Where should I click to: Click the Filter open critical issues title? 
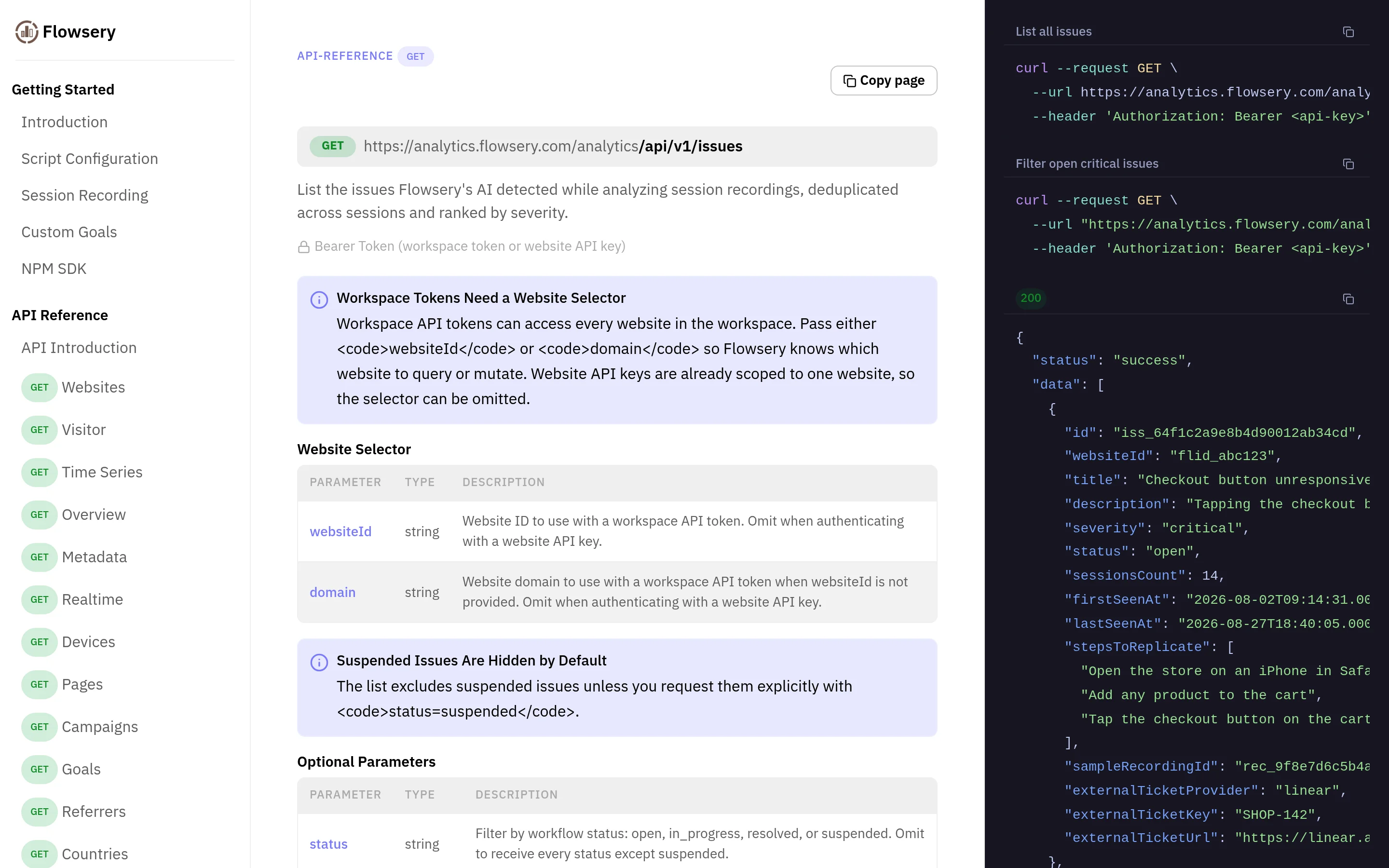click(x=1087, y=164)
